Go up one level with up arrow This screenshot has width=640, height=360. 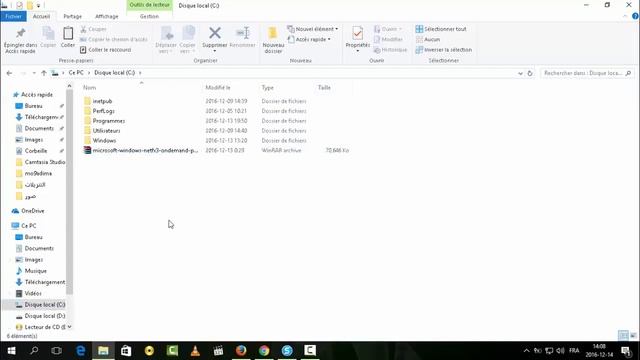[x=44, y=73]
